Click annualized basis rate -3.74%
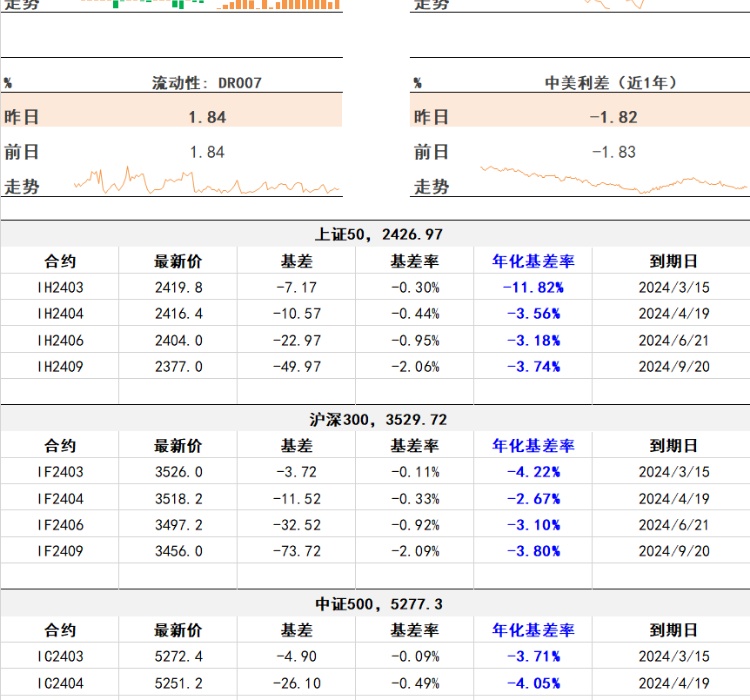Screen dimensions: 750x700 tap(533, 367)
